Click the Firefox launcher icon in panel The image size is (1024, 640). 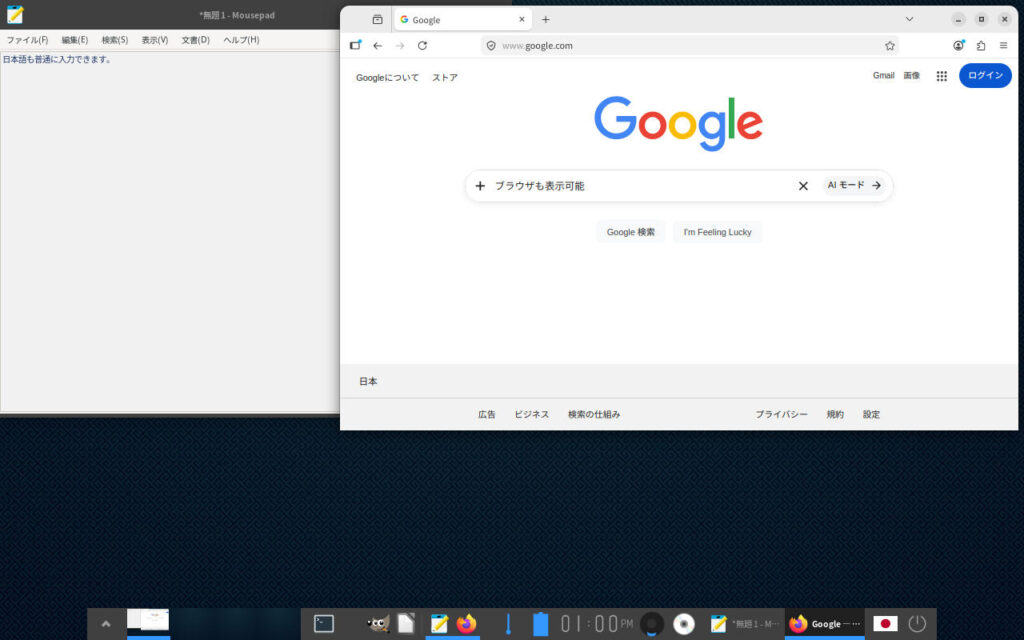(466, 624)
